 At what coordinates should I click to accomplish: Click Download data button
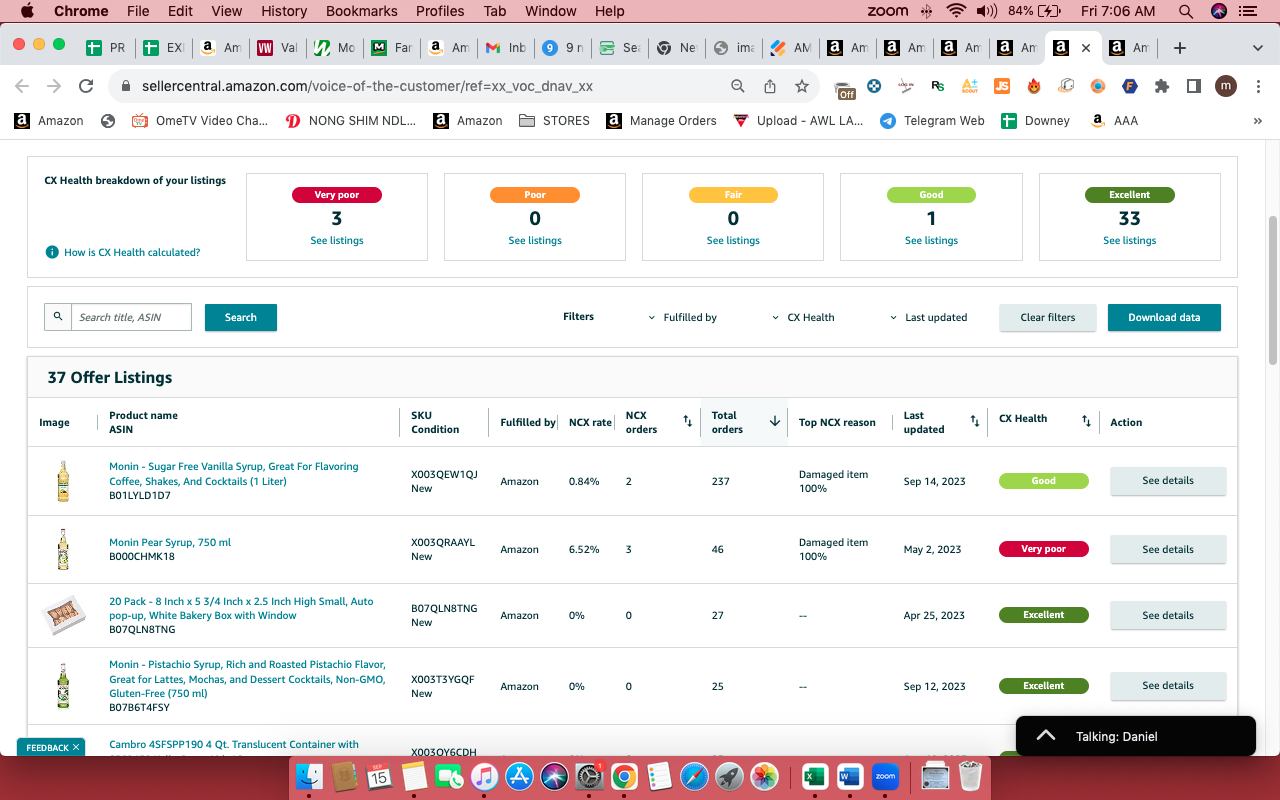[x=1164, y=317]
